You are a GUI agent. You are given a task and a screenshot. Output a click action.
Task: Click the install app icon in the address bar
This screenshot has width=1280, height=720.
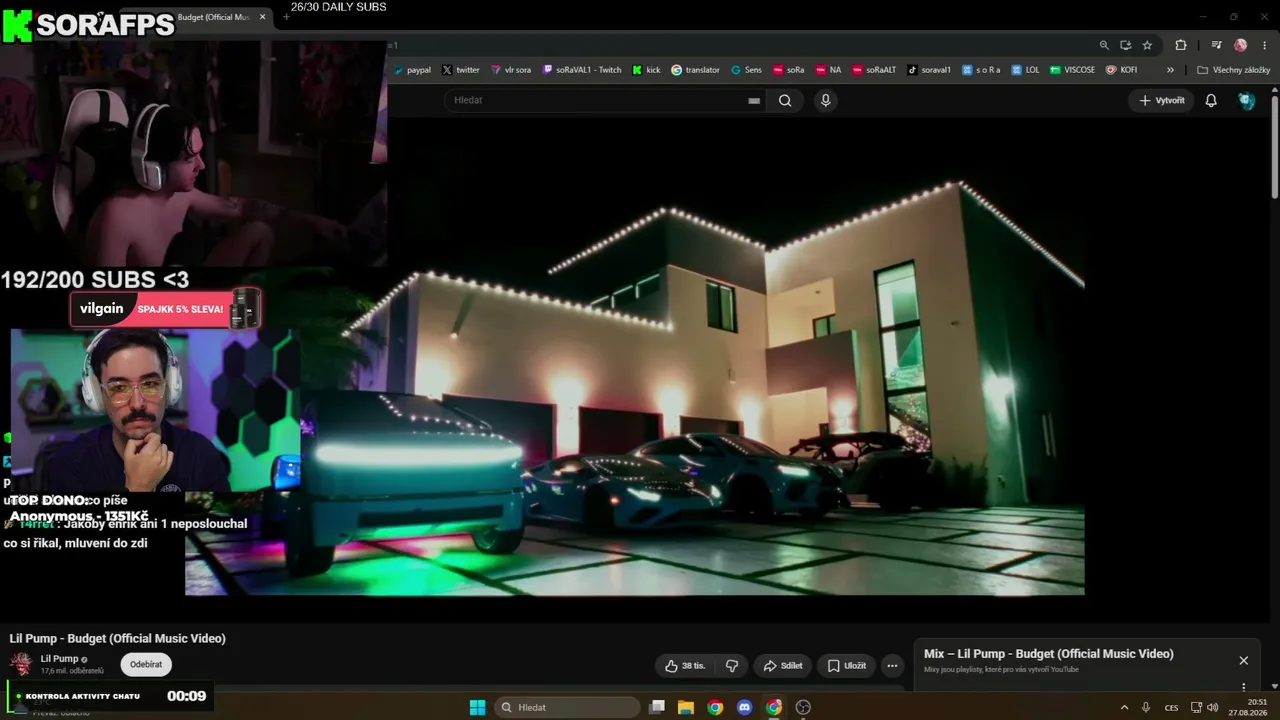point(1125,45)
